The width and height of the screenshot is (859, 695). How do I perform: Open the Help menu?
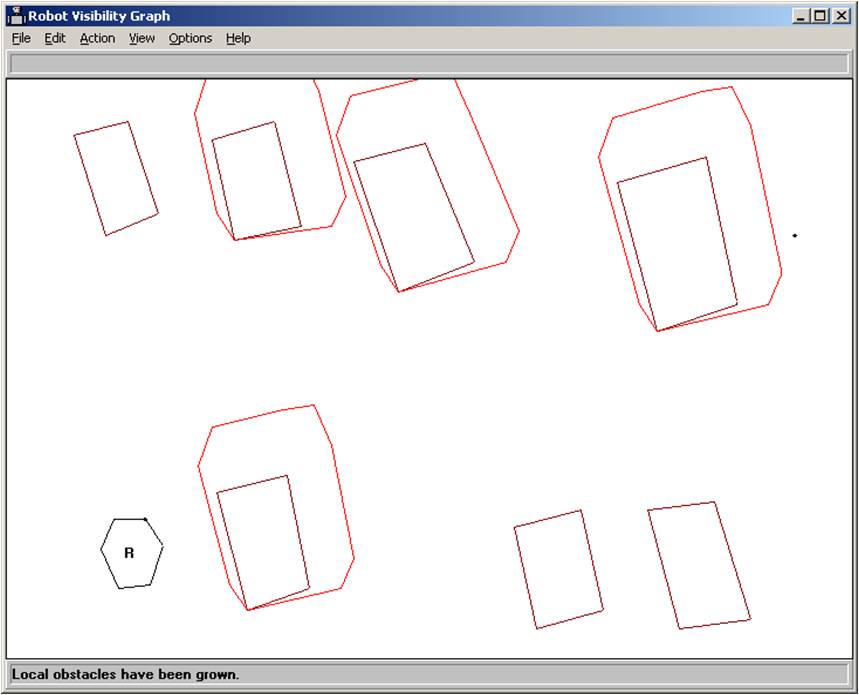[238, 38]
